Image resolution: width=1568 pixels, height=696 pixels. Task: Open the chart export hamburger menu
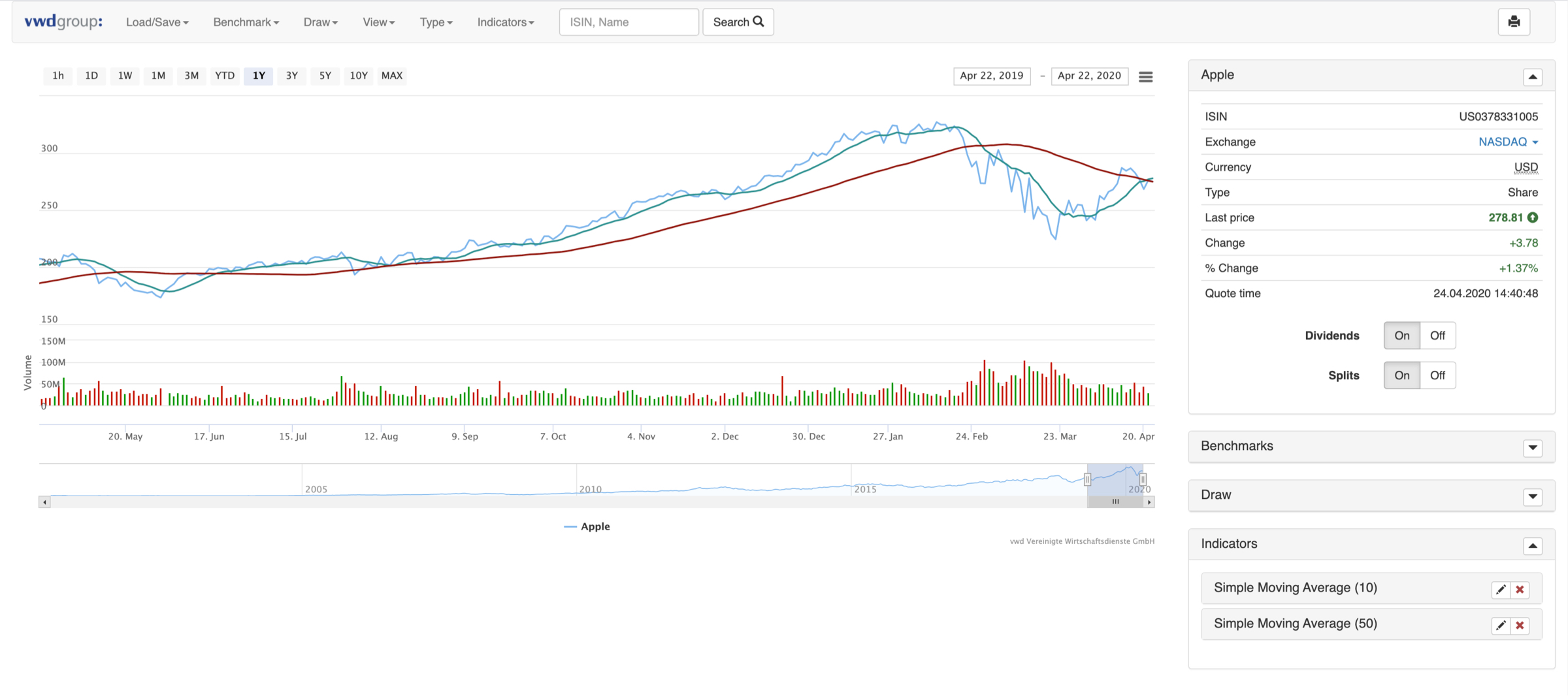point(1145,76)
